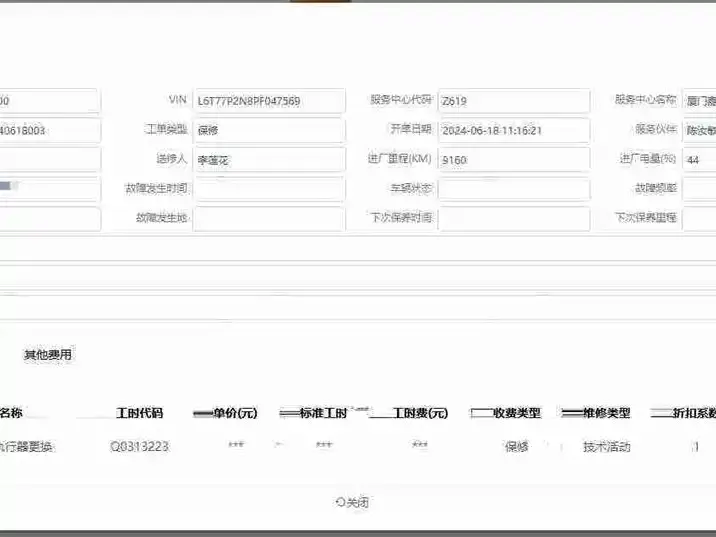Click the 进厂里程(KM) field showing 9160
Screen dimensions: 716x537
[514, 160]
